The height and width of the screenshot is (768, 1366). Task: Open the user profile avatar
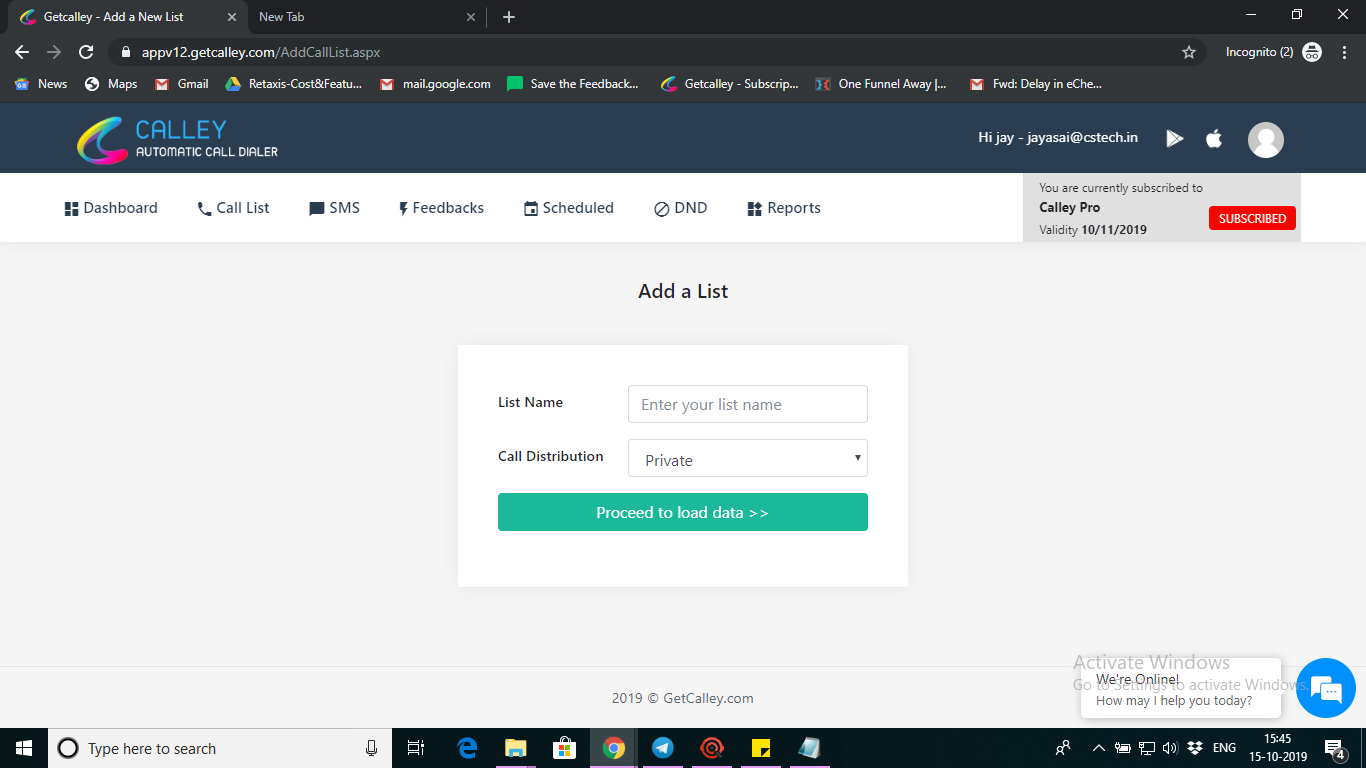[1266, 139]
